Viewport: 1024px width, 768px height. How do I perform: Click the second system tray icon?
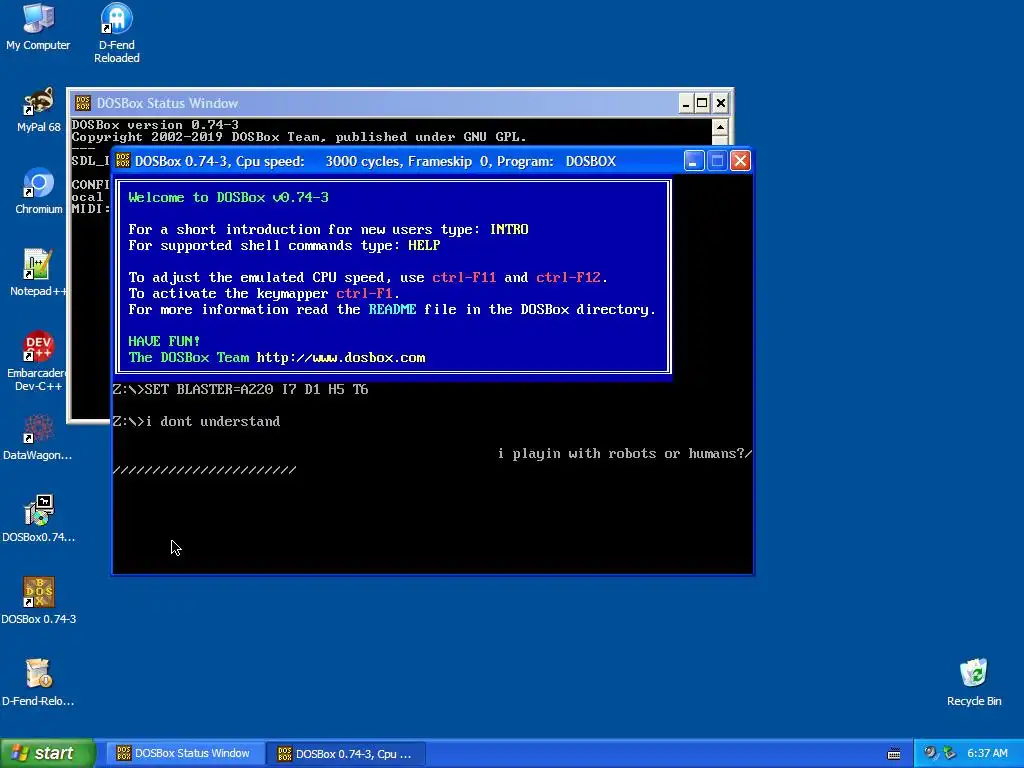point(949,753)
